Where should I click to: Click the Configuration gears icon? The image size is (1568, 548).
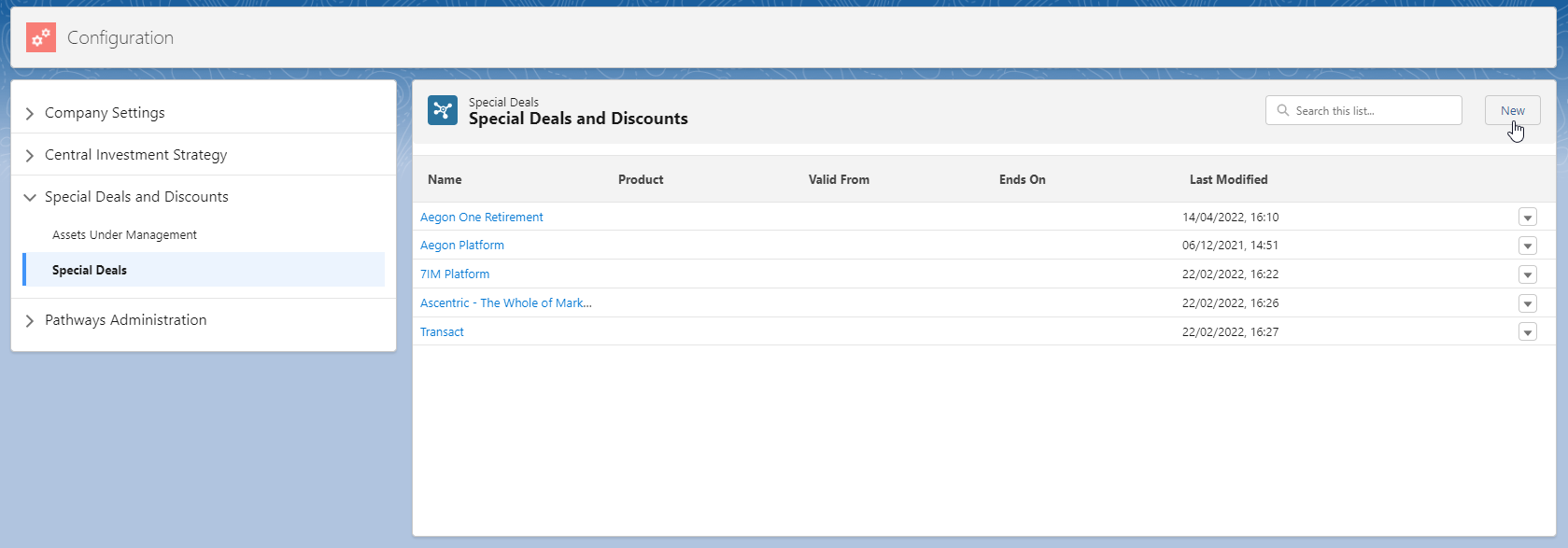(x=41, y=37)
